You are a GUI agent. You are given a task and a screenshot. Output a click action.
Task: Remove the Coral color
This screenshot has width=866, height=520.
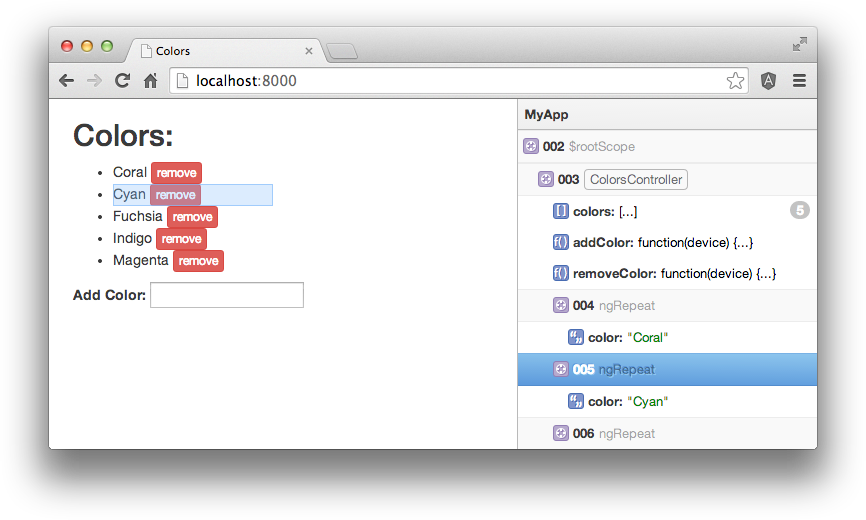(x=176, y=173)
